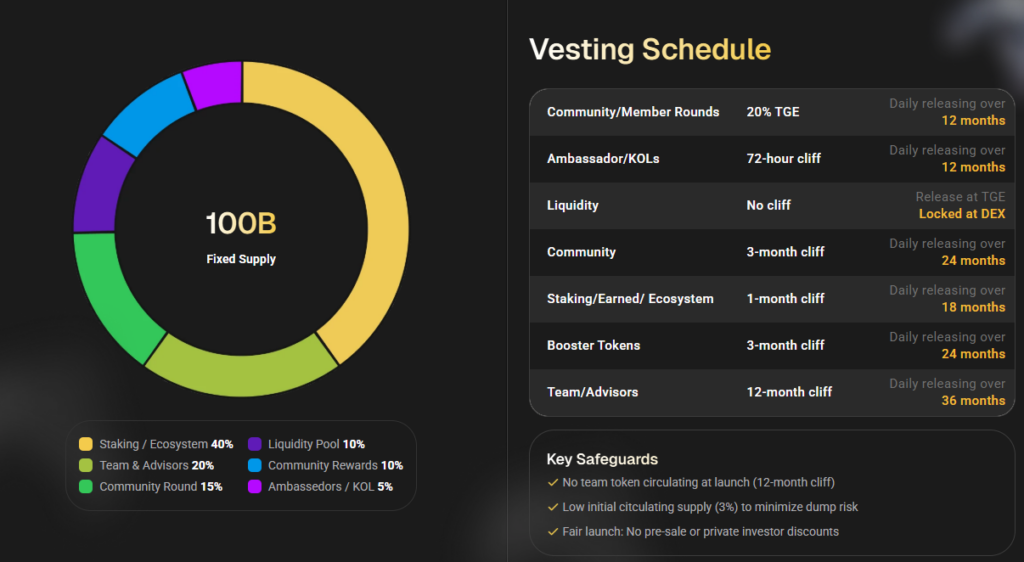The width and height of the screenshot is (1024, 562).
Task: Click the Booster Tokens row label
Action: coord(593,345)
